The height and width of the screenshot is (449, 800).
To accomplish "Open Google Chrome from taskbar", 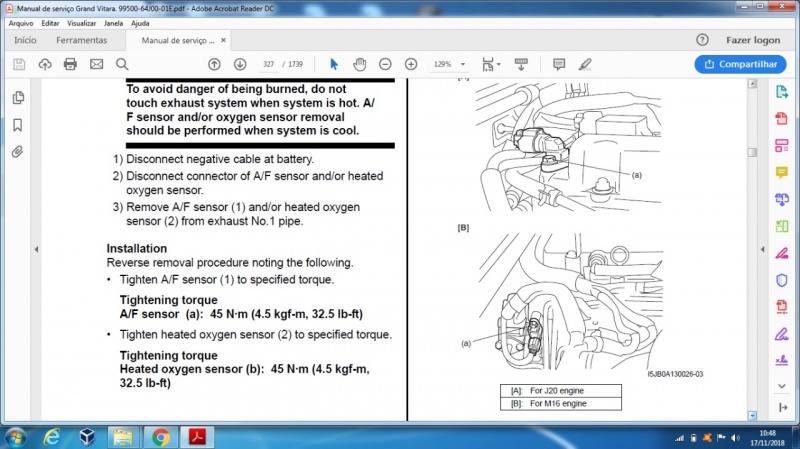I will [161, 437].
